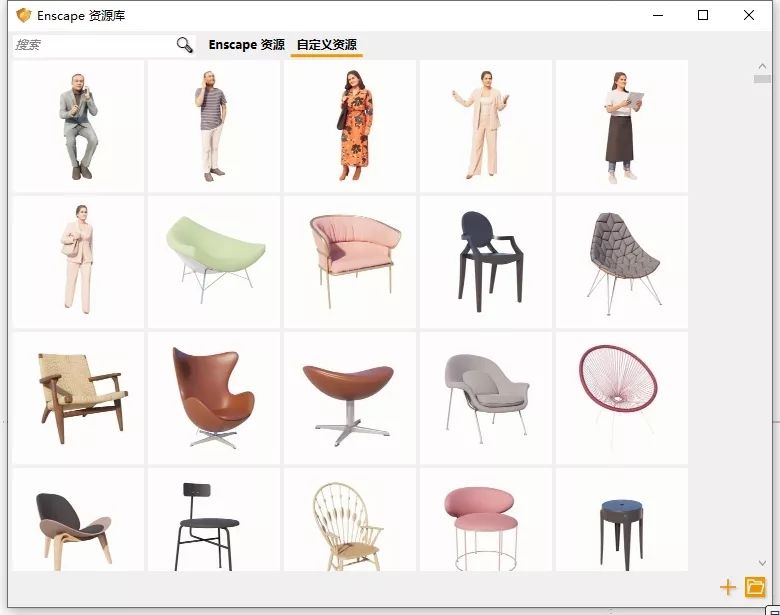Select the waitress holding a tablet

(621, 126)
